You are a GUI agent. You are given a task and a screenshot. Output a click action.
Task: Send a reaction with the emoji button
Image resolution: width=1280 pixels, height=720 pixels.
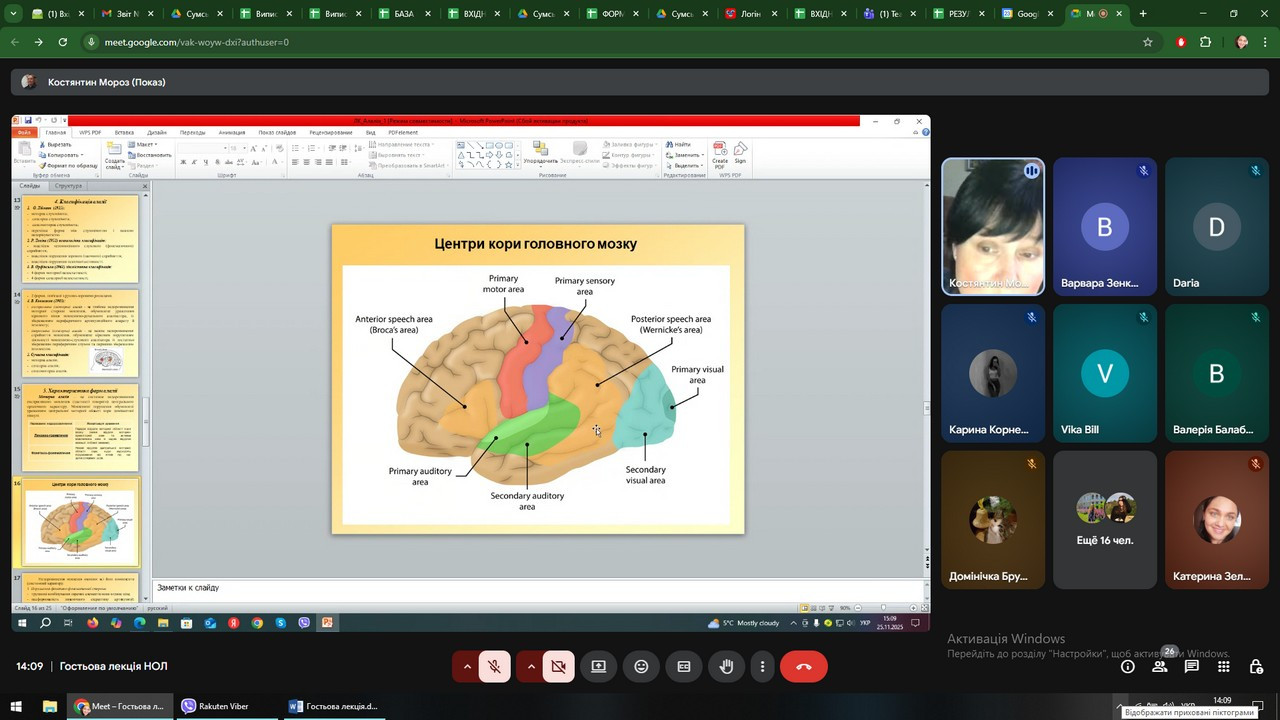(641, 666)
